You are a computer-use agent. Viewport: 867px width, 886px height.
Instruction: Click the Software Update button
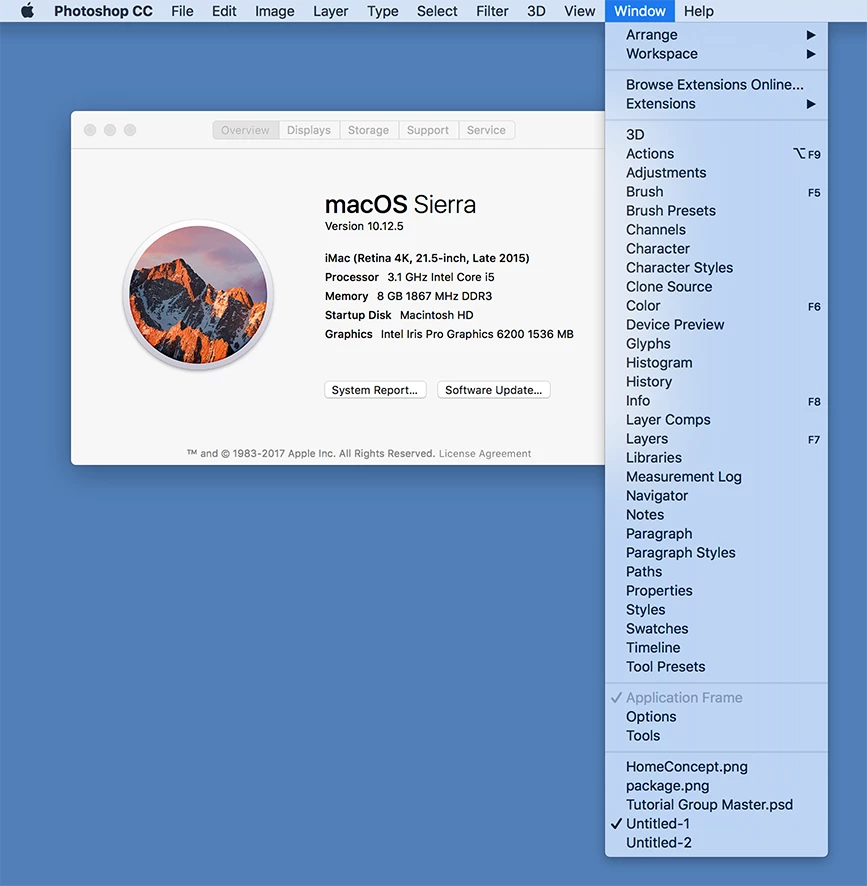pos(493,390)
